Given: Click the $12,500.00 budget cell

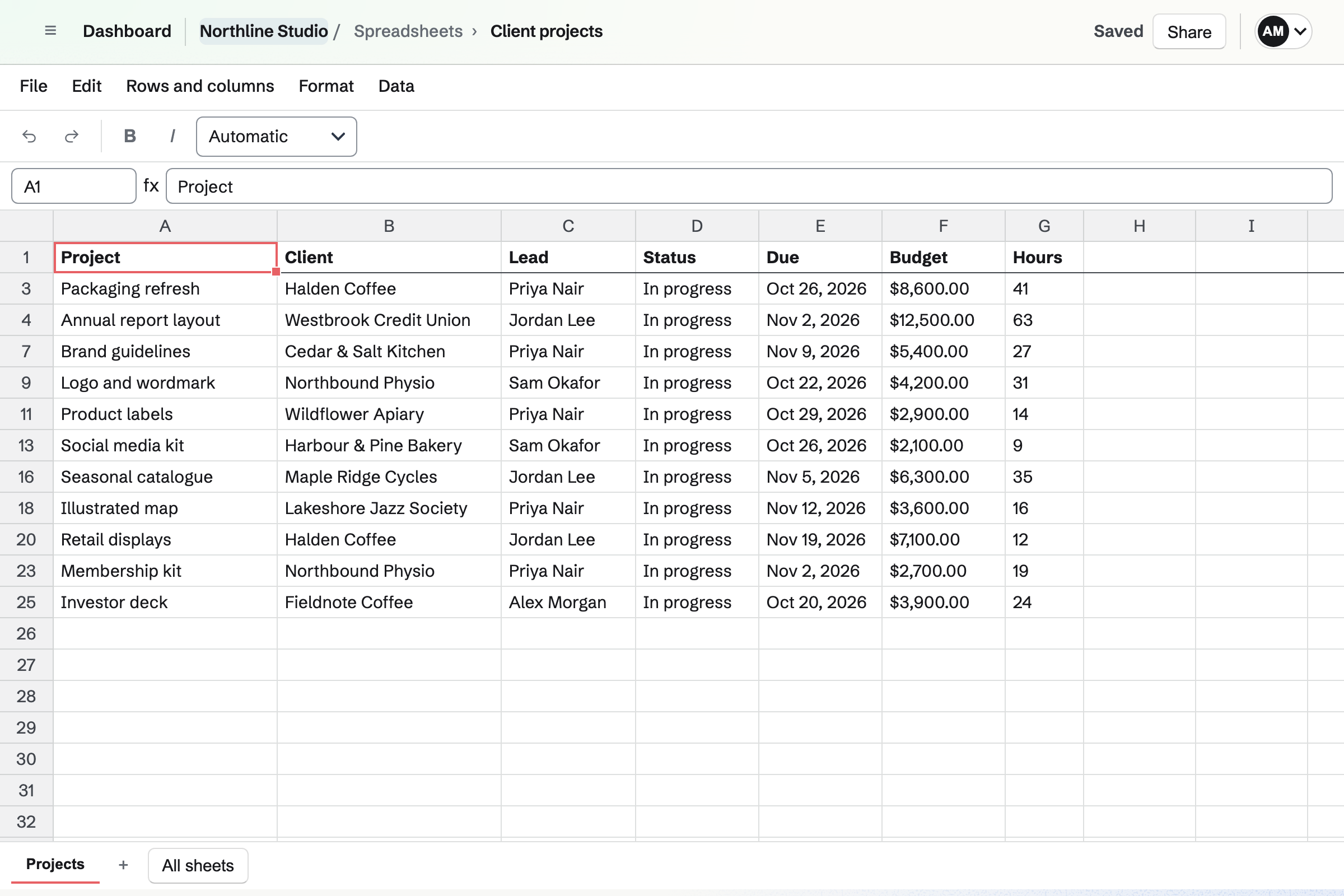Looking at the screenshot, I should tap(943, 320).
